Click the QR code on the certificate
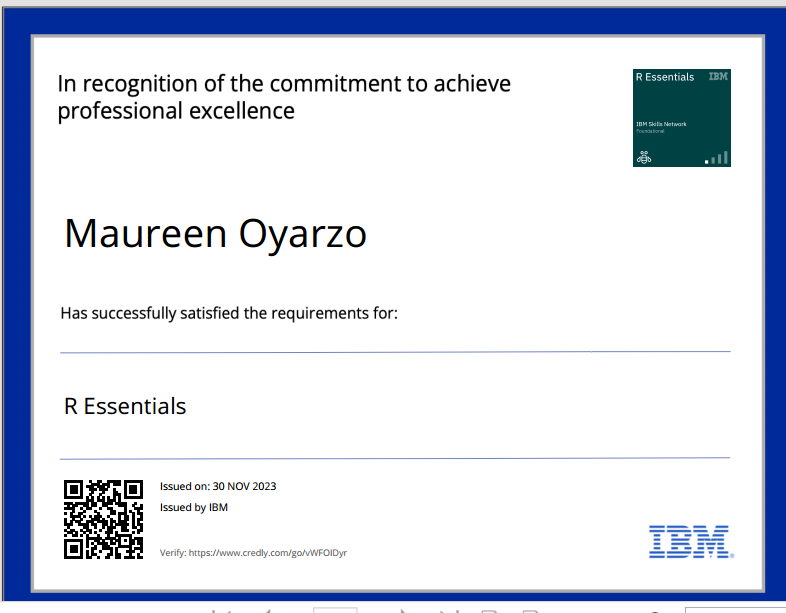The width and height of the screenshot is (786, 613). pyautogui.click(x=103, y=519)
